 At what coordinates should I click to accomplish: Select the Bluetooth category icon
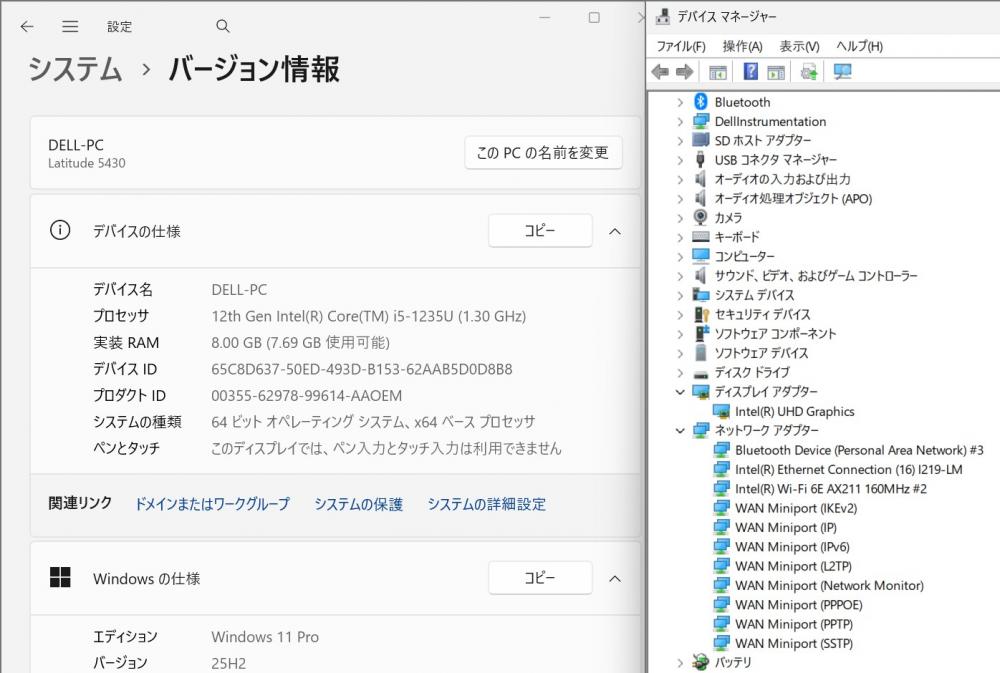701,101
